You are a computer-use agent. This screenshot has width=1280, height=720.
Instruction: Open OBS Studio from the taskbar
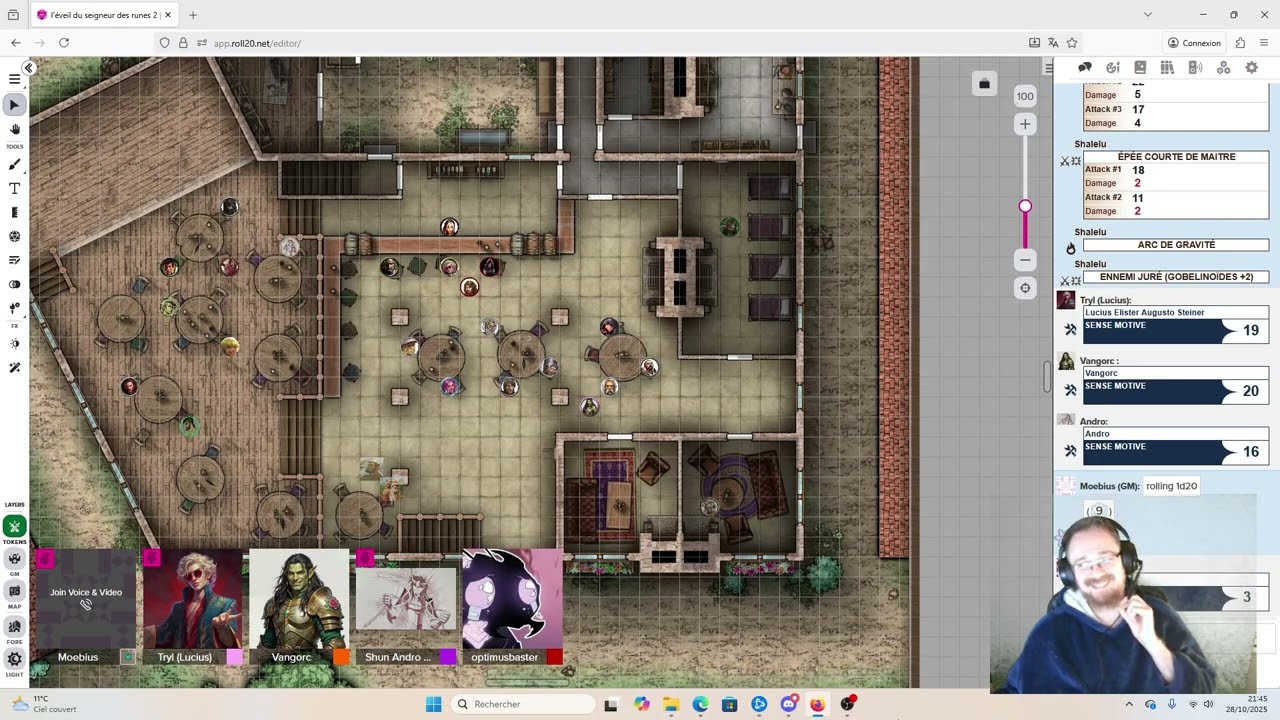pyautogui.click(x=847, y=704)
